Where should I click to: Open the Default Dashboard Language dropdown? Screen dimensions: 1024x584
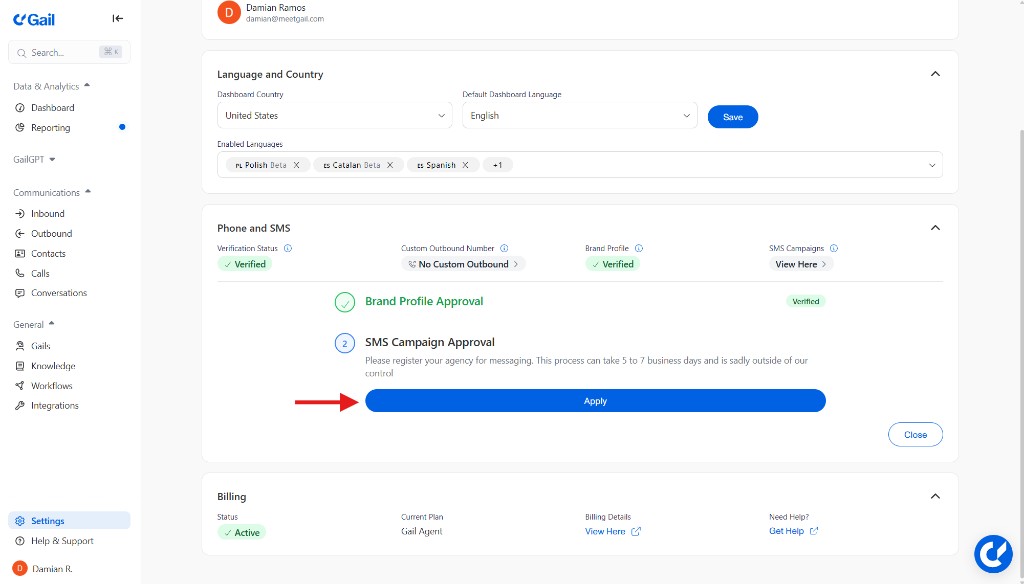(x=579, y=116)
